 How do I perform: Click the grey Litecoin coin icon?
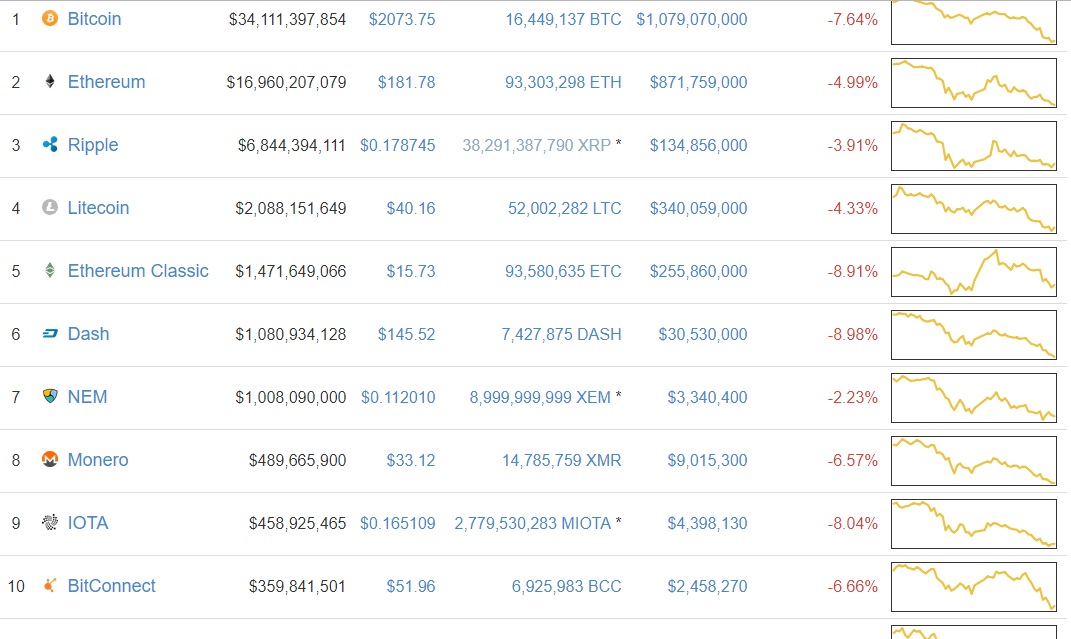click(49, 208)
